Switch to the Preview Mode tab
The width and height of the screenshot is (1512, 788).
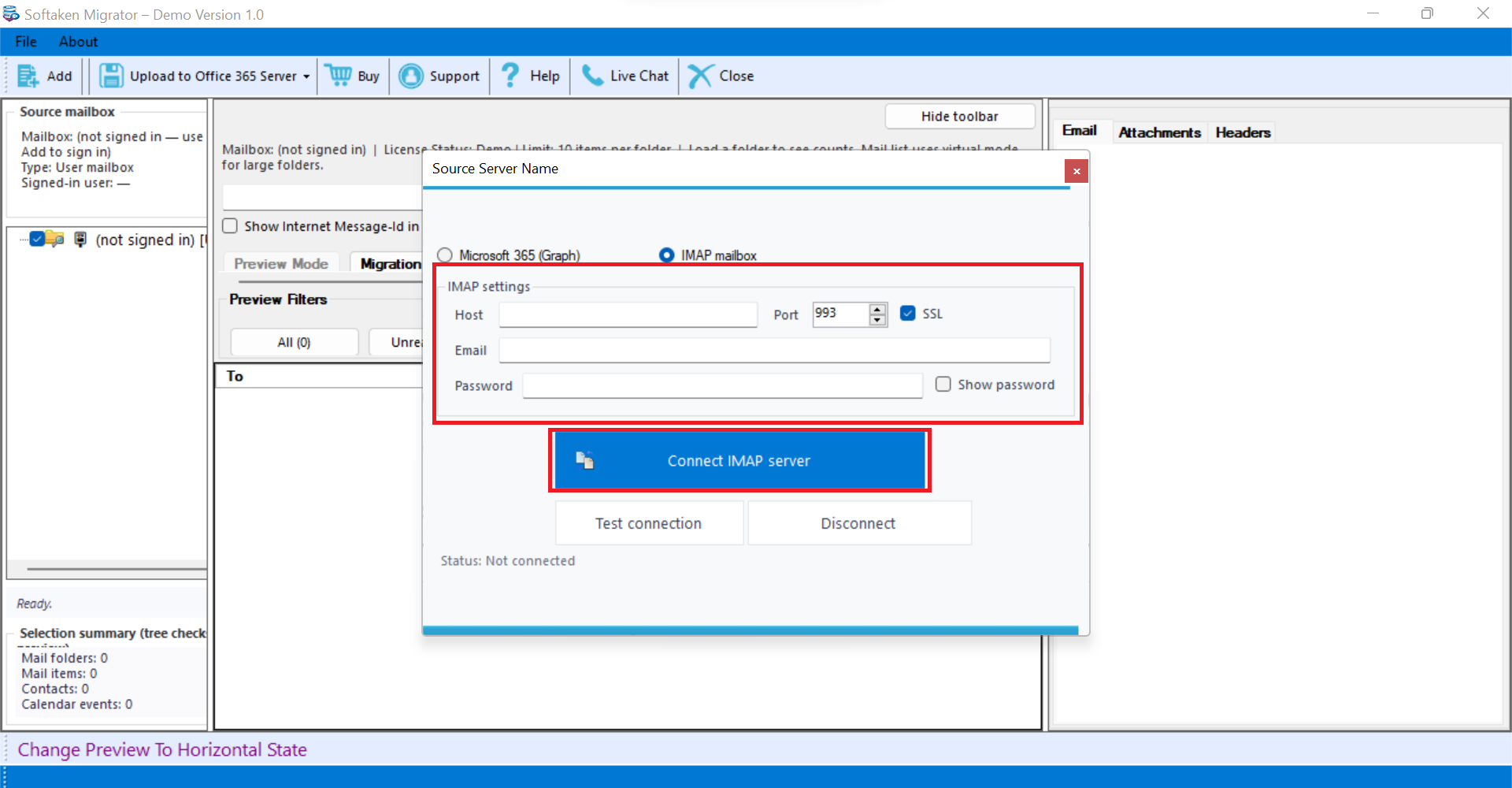coord(281,264)
